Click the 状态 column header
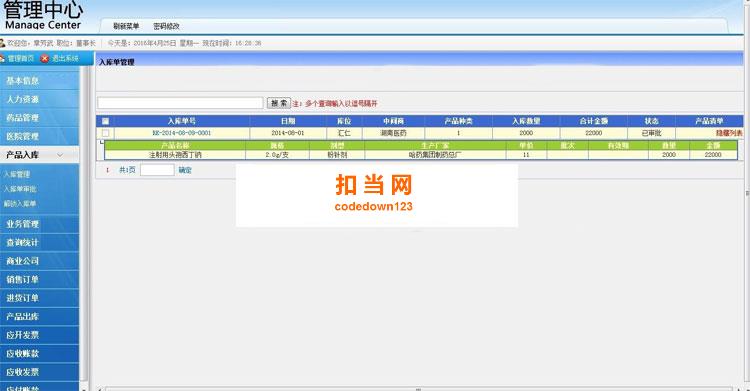Image resolution: width=750 pixels, height=391 pixels. click(x=651, y=121)
